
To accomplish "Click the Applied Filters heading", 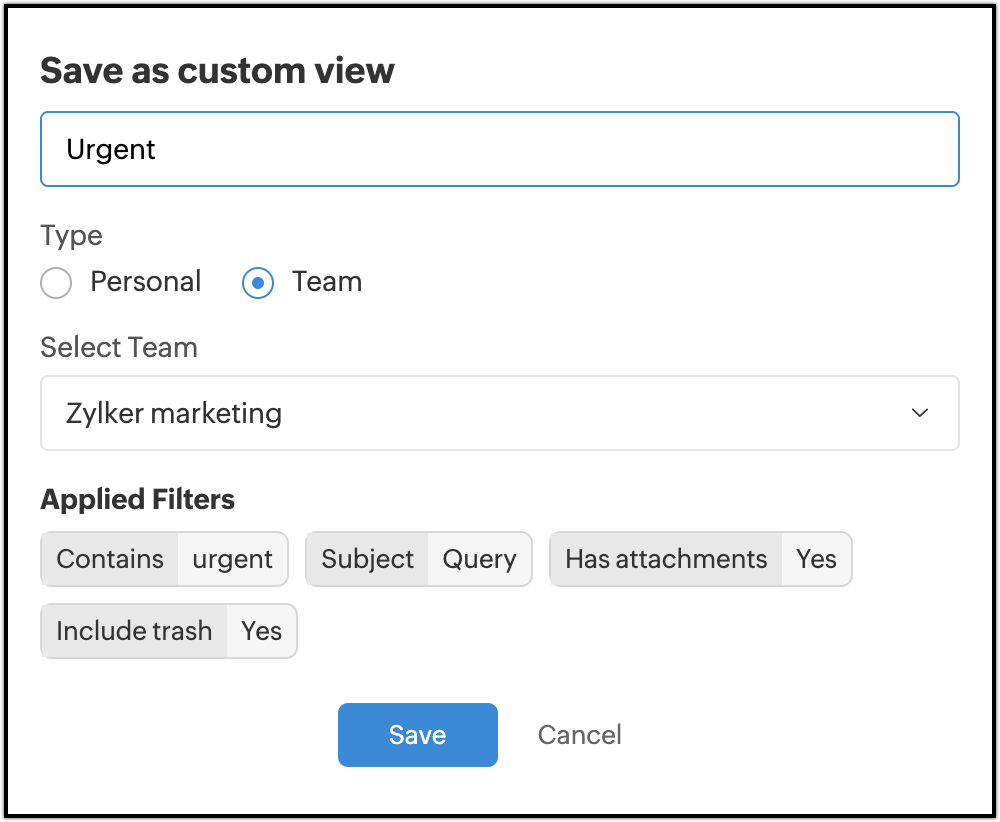I will (137, 499).
